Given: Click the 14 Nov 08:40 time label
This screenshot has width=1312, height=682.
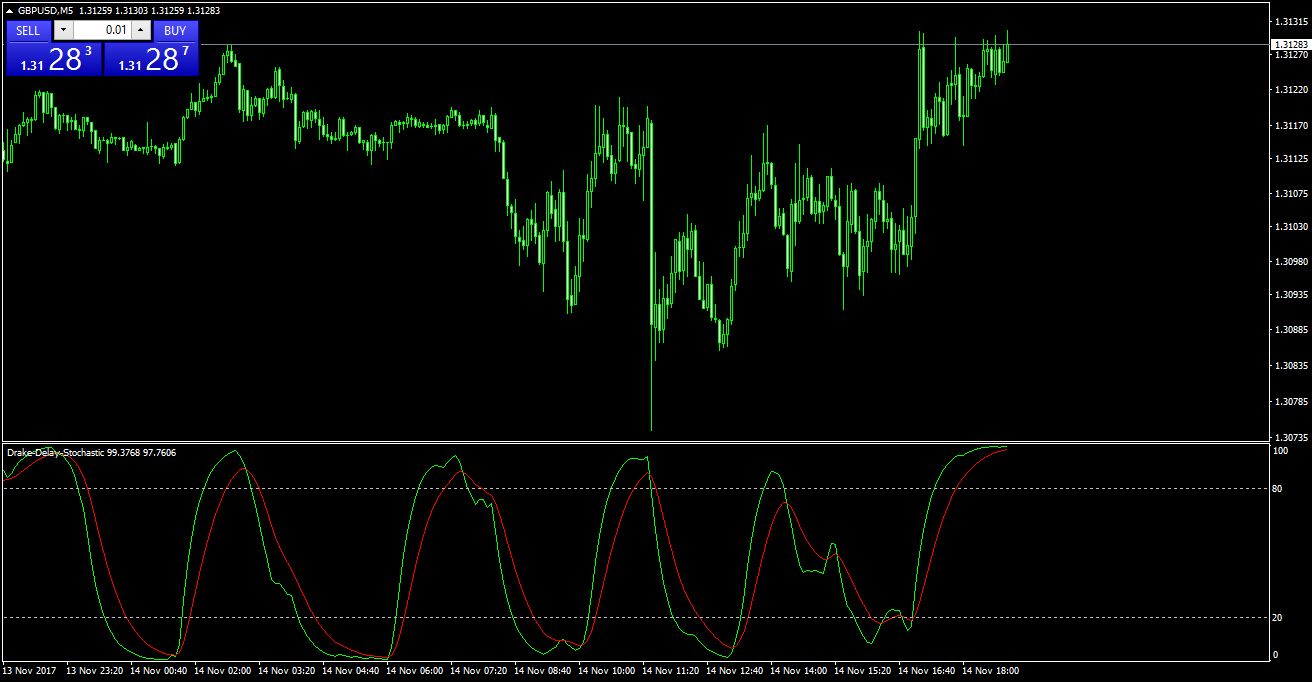Looking at the screenshot, I should pyautogui.click(x=543, y=671).
